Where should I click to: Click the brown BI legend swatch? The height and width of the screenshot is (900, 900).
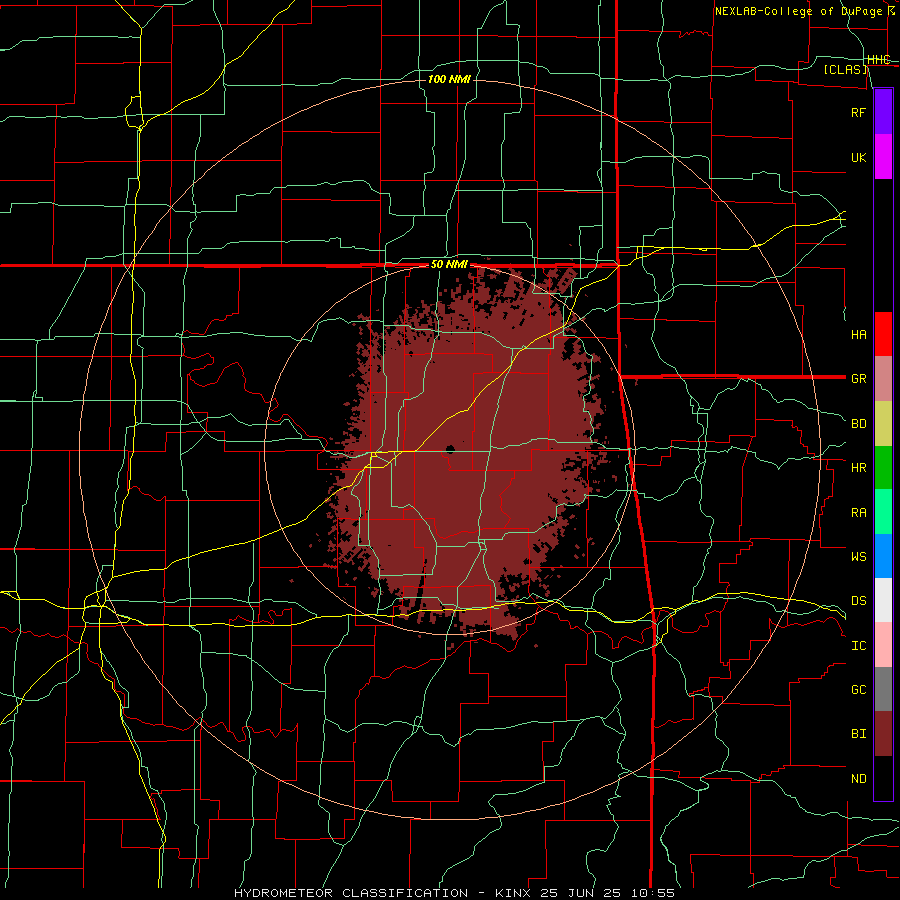[883, 734]
